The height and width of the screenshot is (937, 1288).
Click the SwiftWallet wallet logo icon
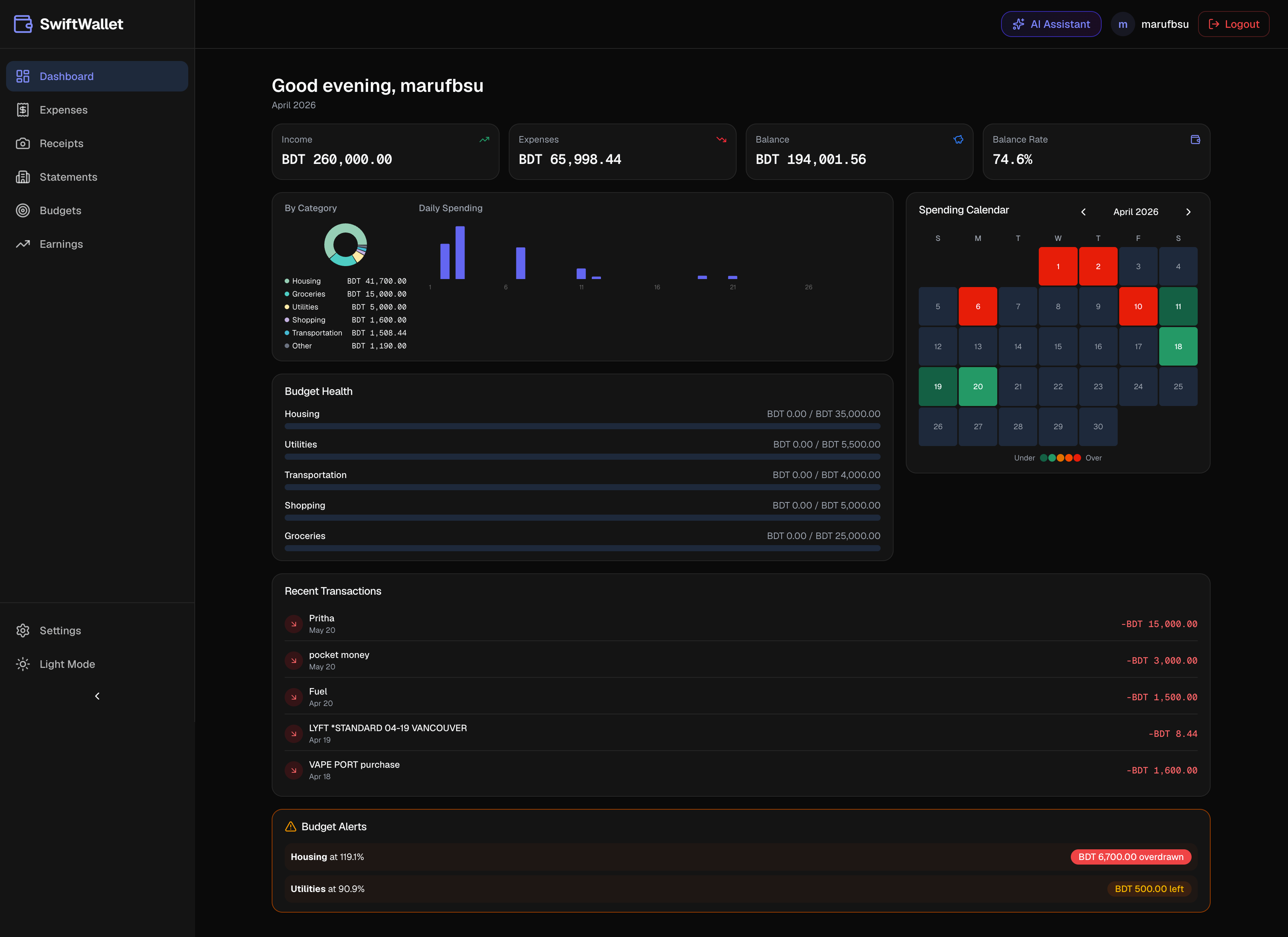pyautogui.click(x=23, y=24)
